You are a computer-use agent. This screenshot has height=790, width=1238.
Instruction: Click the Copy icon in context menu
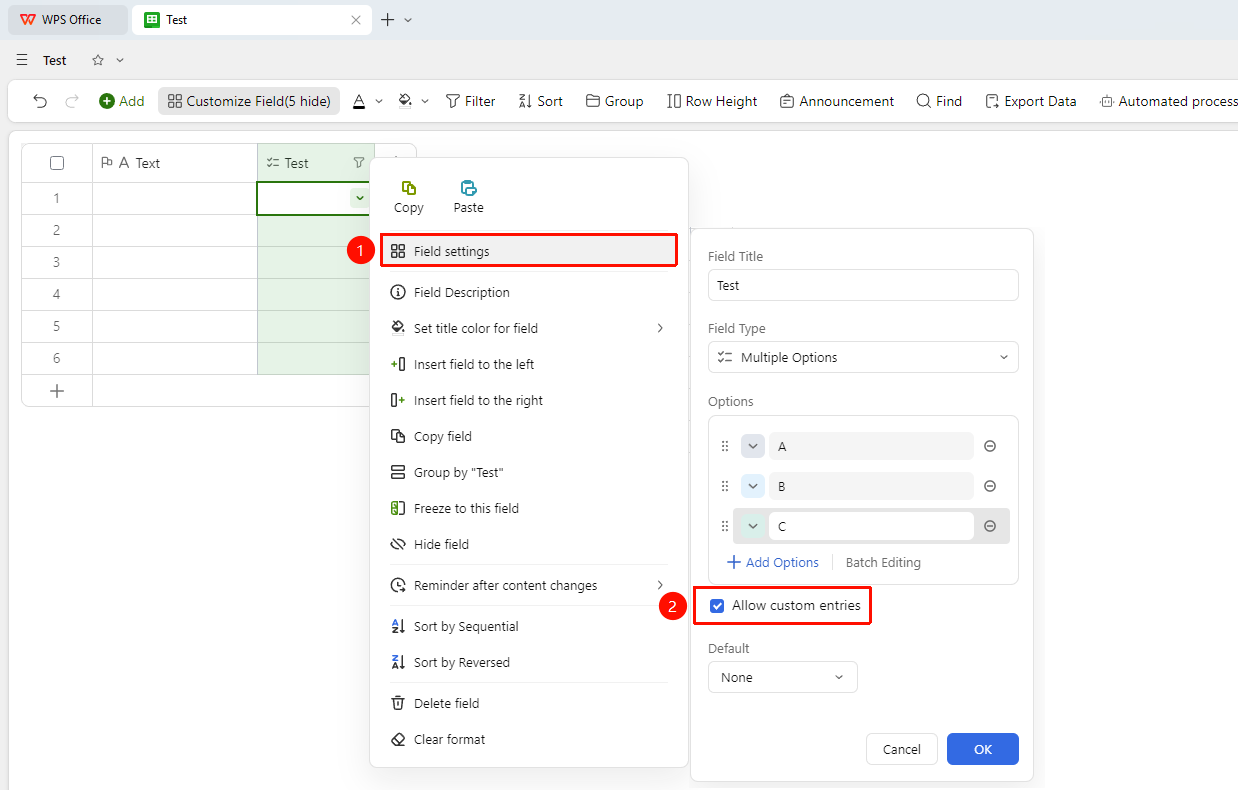pos(408,188)
